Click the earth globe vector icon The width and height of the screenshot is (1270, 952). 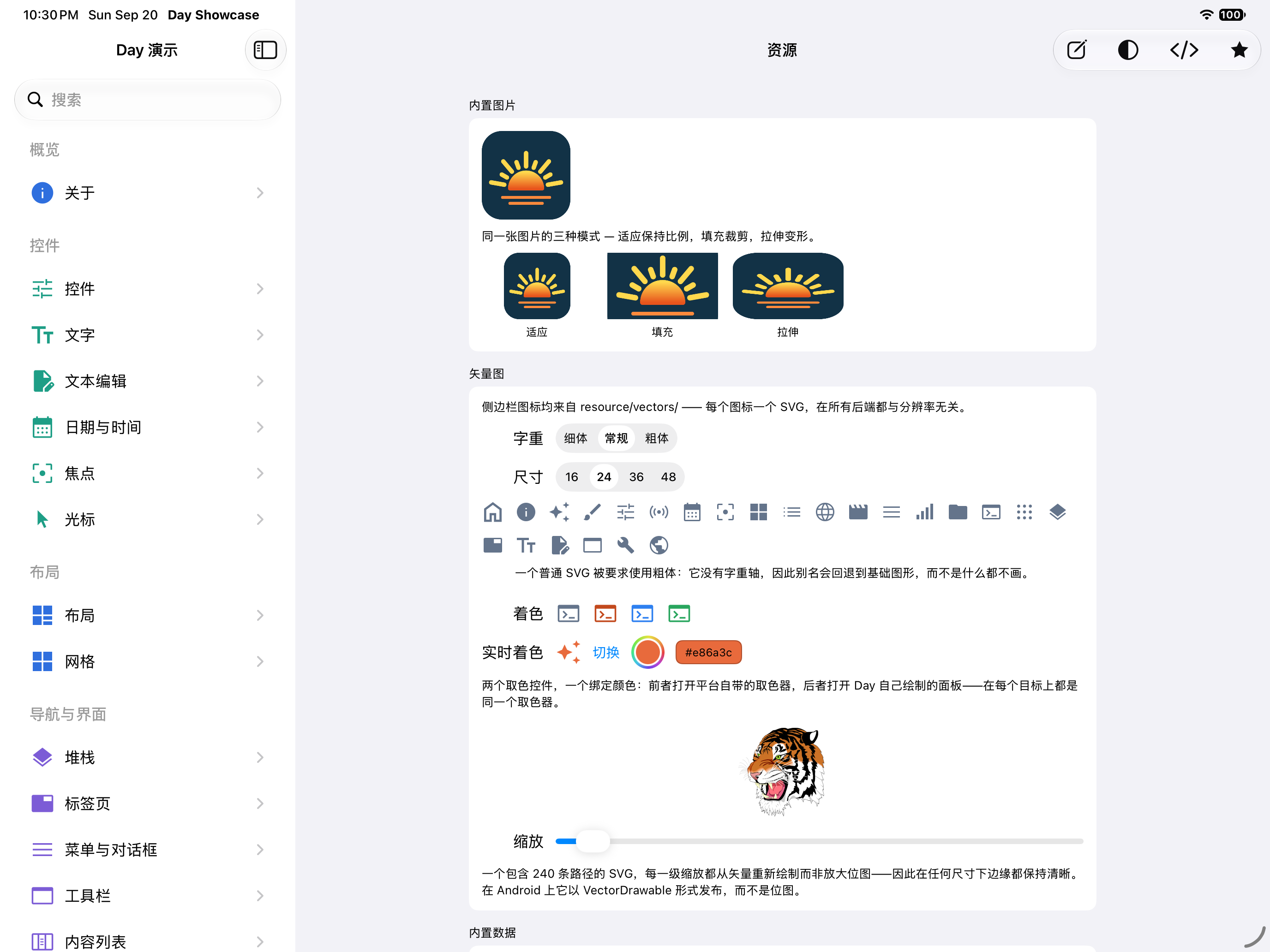(x=659, y=545)
